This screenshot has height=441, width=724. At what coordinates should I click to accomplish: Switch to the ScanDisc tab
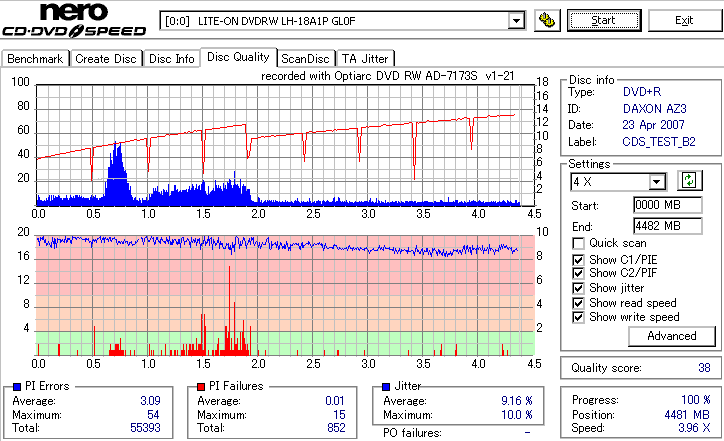[x=305, y=59]
